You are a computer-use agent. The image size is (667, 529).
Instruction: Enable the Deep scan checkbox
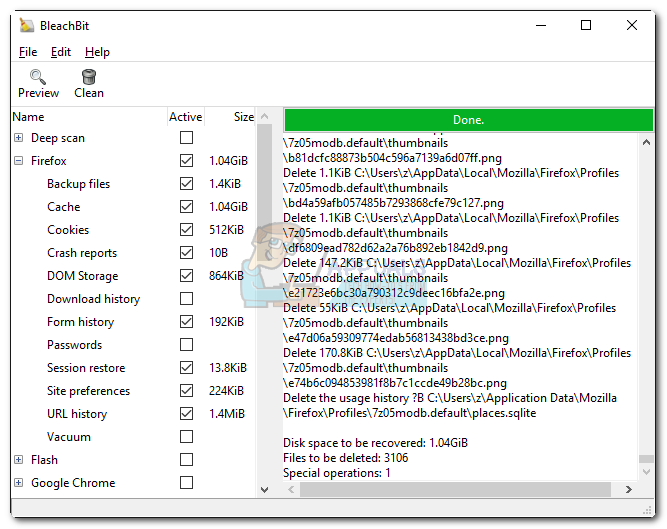click(x=186, y=138)
